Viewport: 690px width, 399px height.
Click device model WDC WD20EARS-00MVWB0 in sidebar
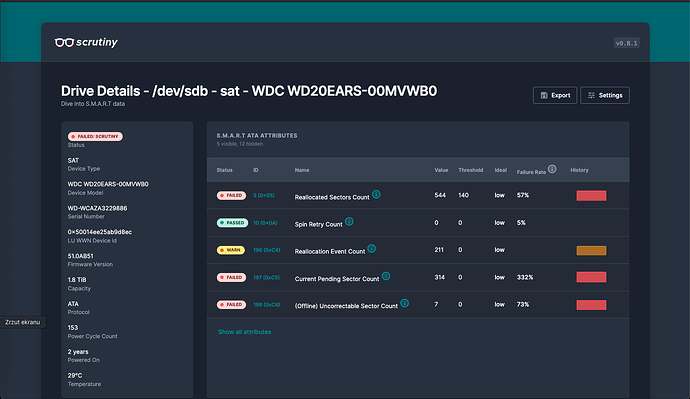pos(108,184)
